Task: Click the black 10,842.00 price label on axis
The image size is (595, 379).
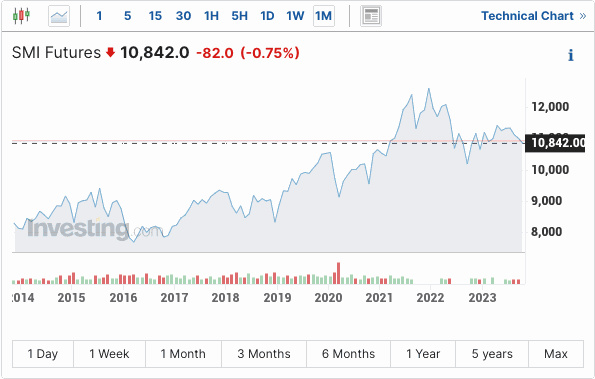Action: pyautogui.click(x=555, y=143)
